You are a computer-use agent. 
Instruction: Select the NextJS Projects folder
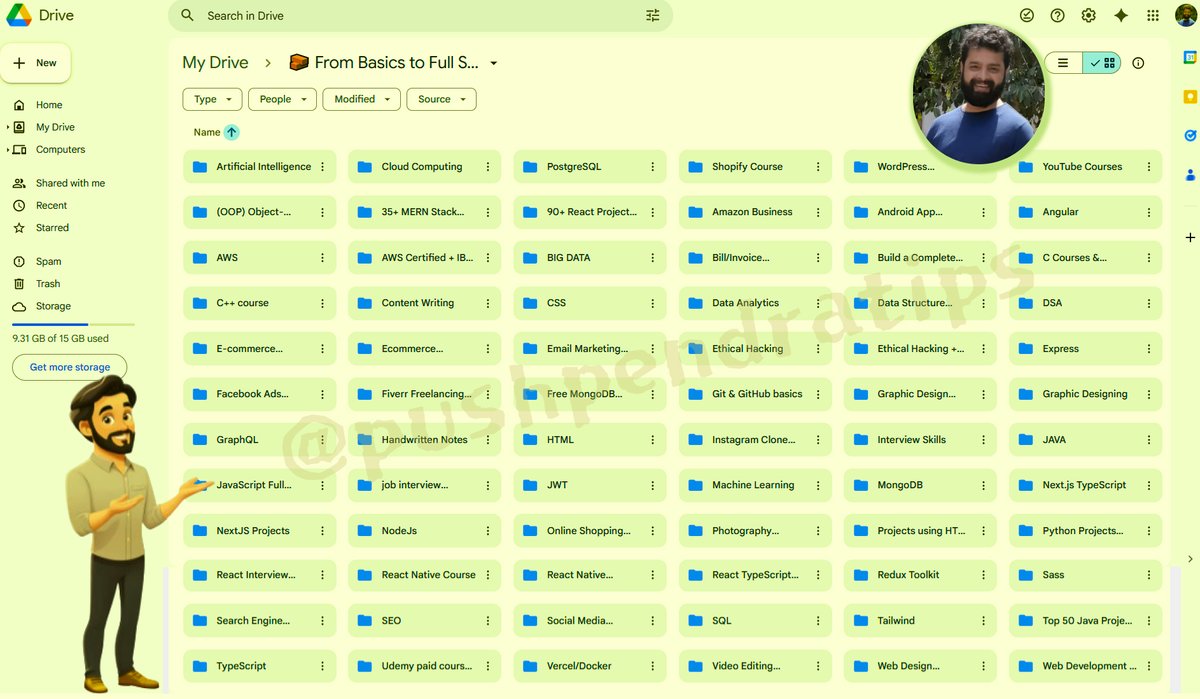pyautogui.click(x=259, y=531)
